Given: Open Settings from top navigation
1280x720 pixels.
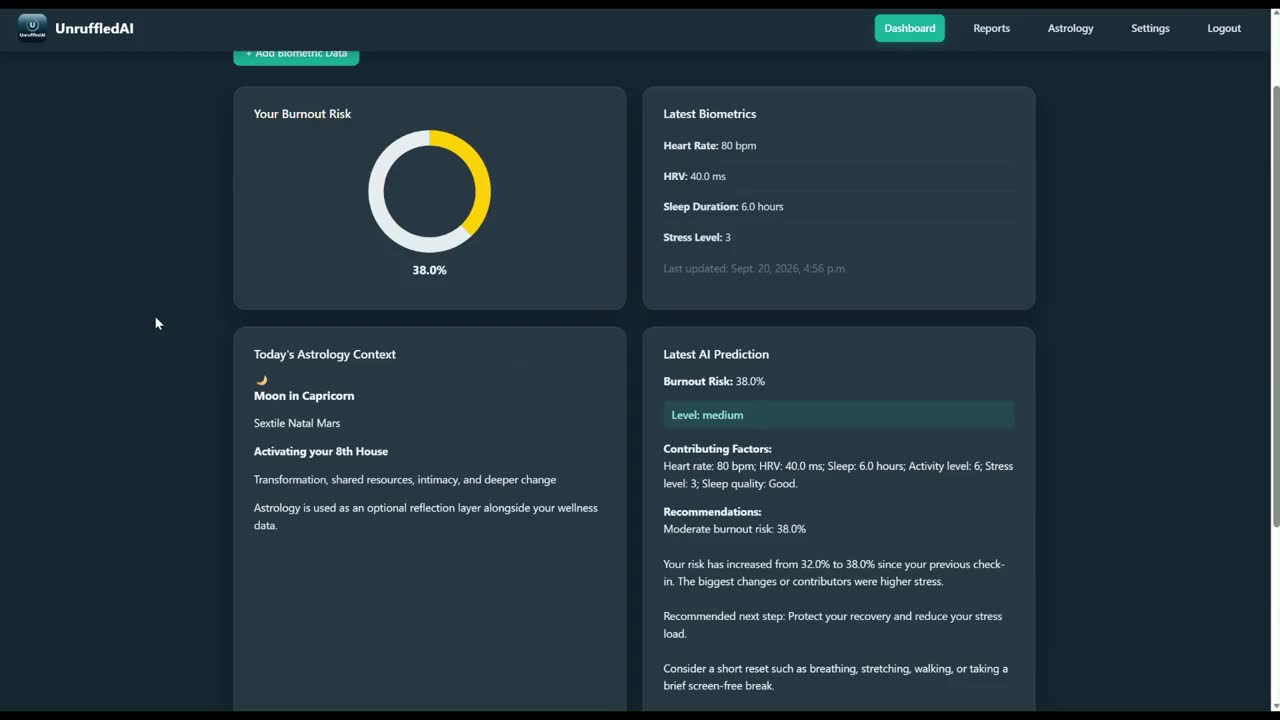Looking at the screenshot, I should pos(1150,28).
